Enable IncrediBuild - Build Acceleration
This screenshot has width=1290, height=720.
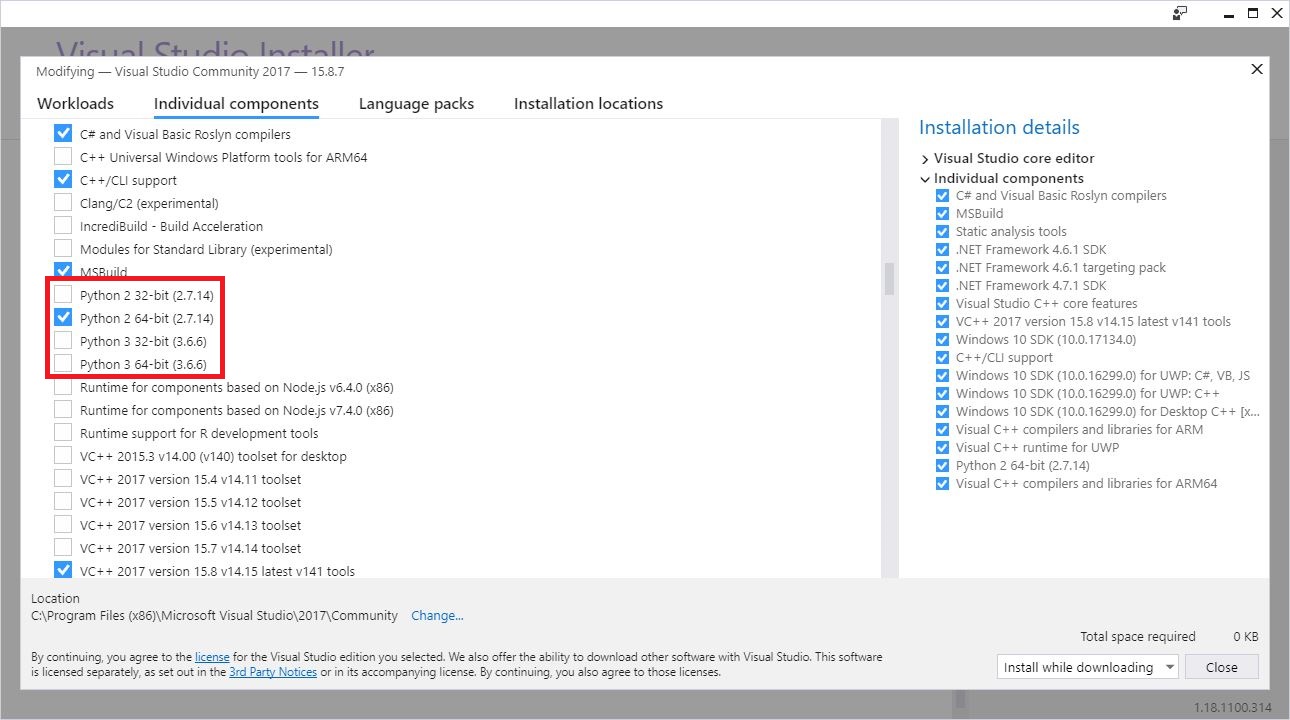pyautogui.click(x=63, y=225)
